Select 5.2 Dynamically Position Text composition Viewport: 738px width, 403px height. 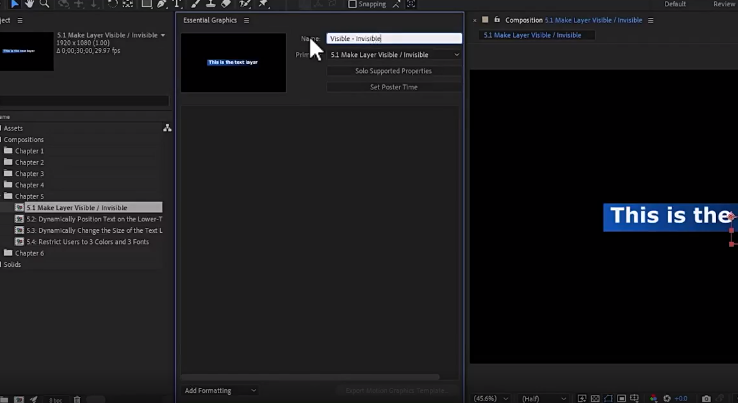tap(88, 219)
